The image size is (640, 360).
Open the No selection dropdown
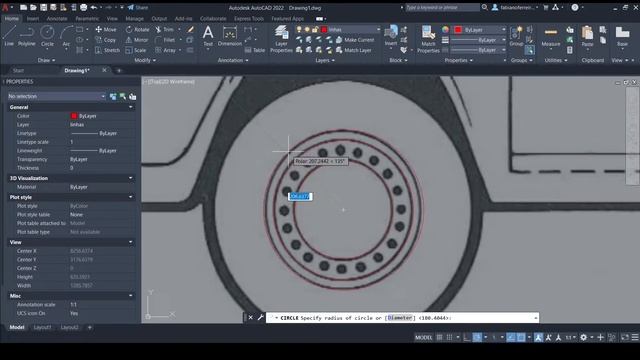[57, 96]
